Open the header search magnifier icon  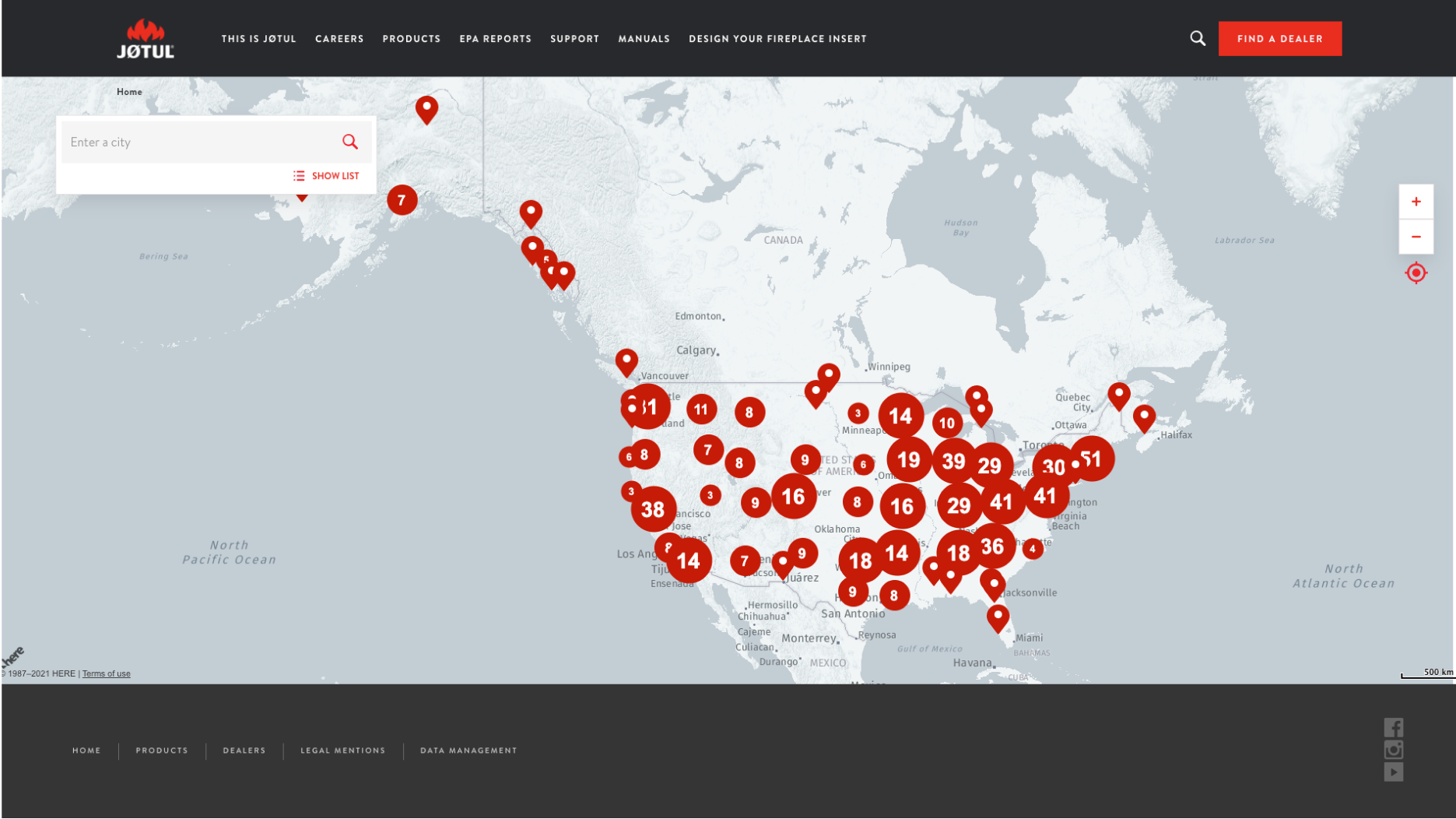pos(1198,38)
